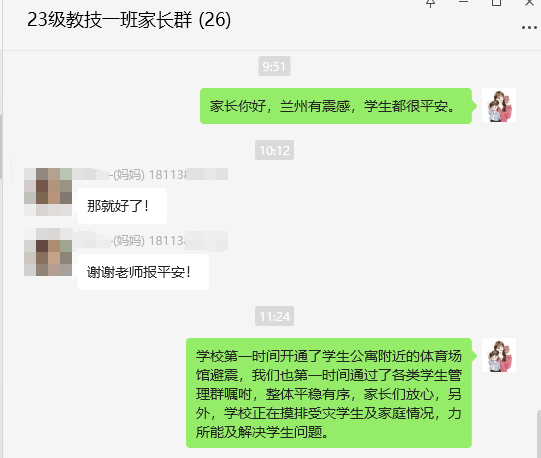Click the 9:51 timestamp label
Screen dimensions: 541x458
coord(274,66)
